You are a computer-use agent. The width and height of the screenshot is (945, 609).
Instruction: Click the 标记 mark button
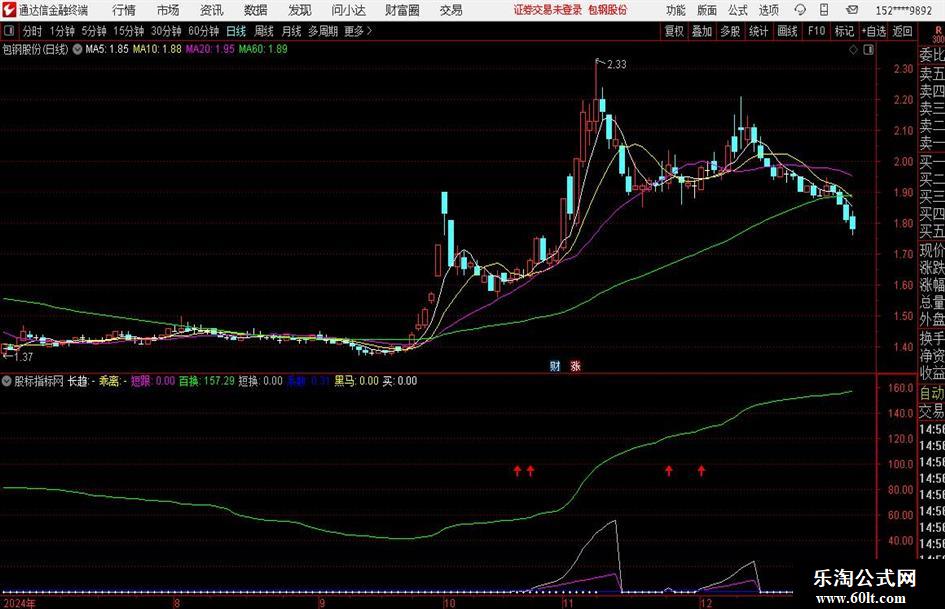844,31
